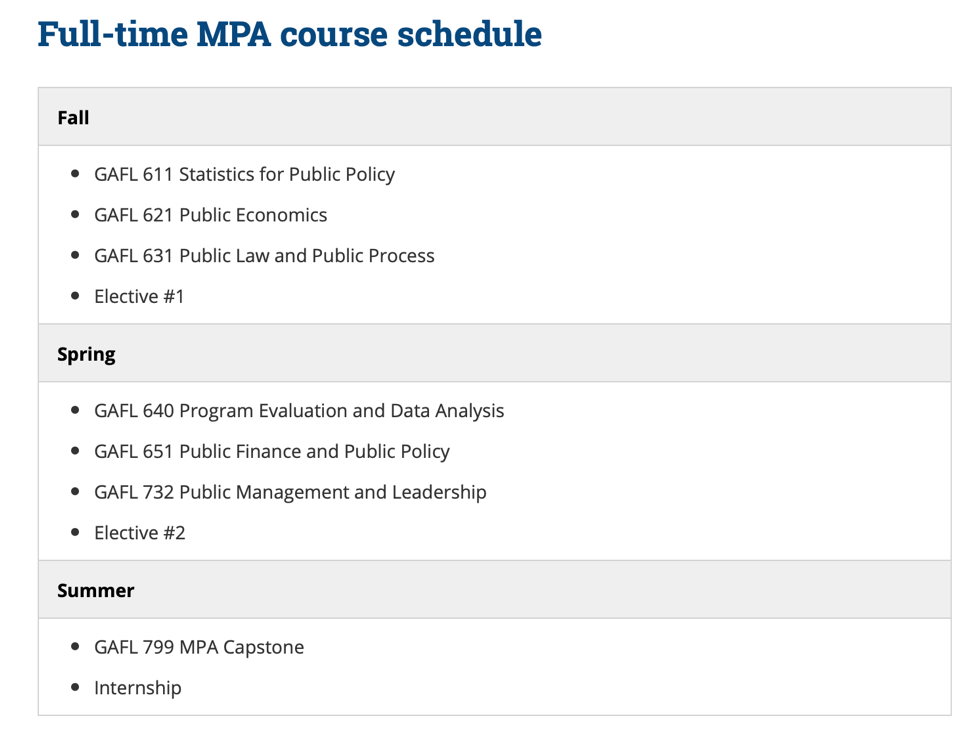Click GAFL 621 Public Economics

coord(211,215)
